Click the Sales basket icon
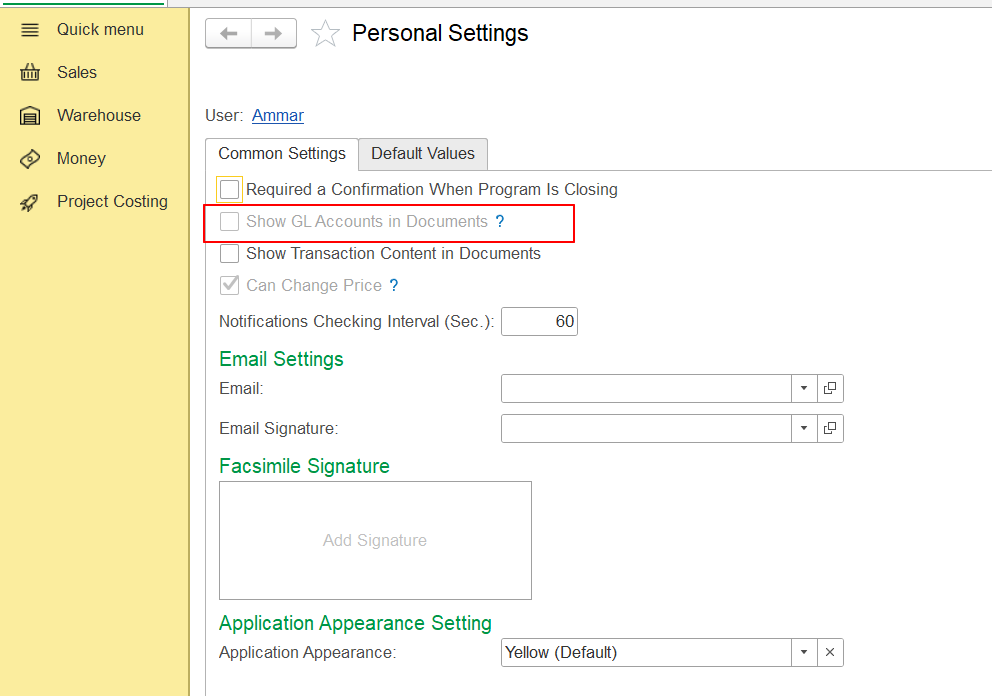Screen dimensions: 992x696 (x=30, y=73)
